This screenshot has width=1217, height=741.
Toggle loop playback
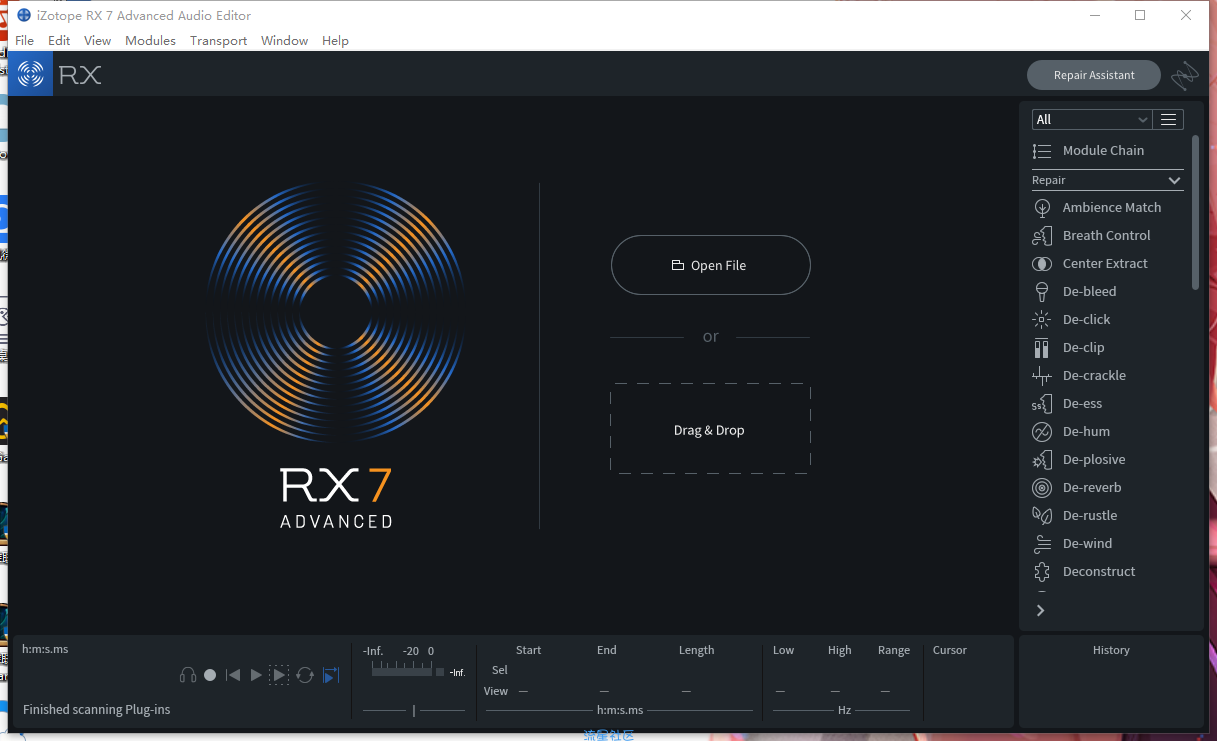pos(305,675)
